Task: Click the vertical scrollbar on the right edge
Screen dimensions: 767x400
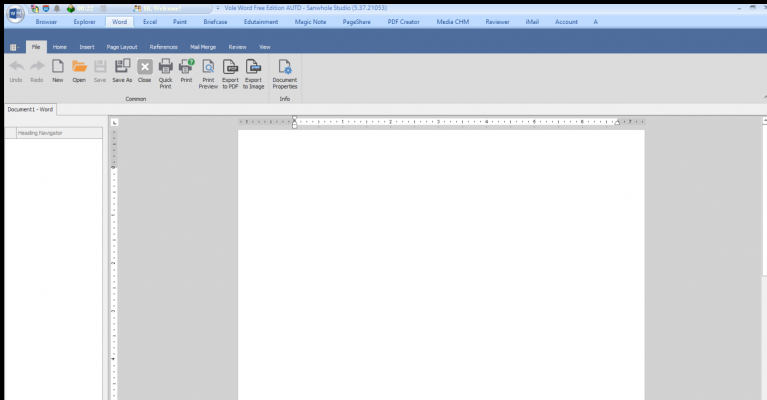Action: pyautogui.click(x=764, y=259)
